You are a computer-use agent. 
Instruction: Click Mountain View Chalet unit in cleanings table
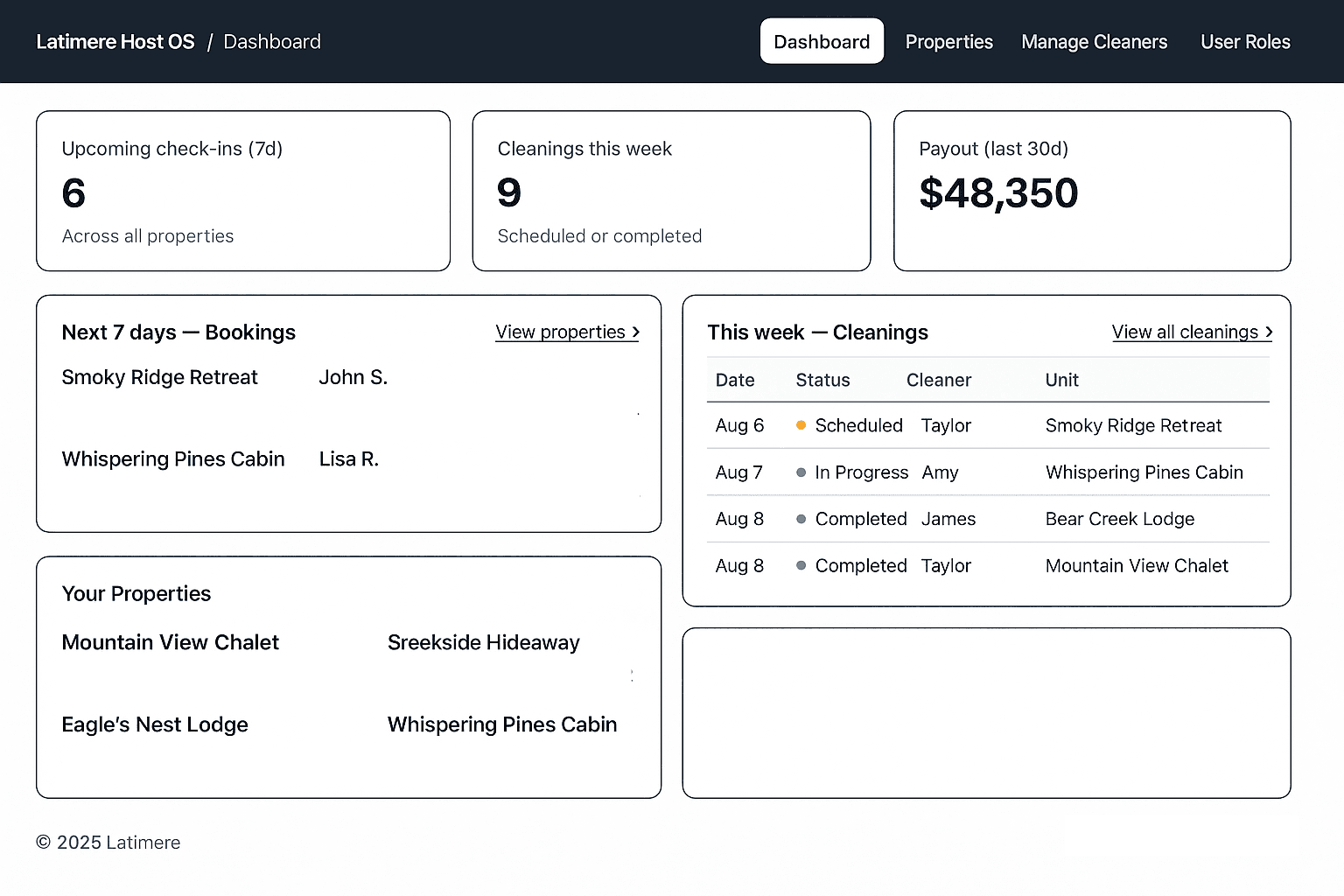tap(1137, 565)
